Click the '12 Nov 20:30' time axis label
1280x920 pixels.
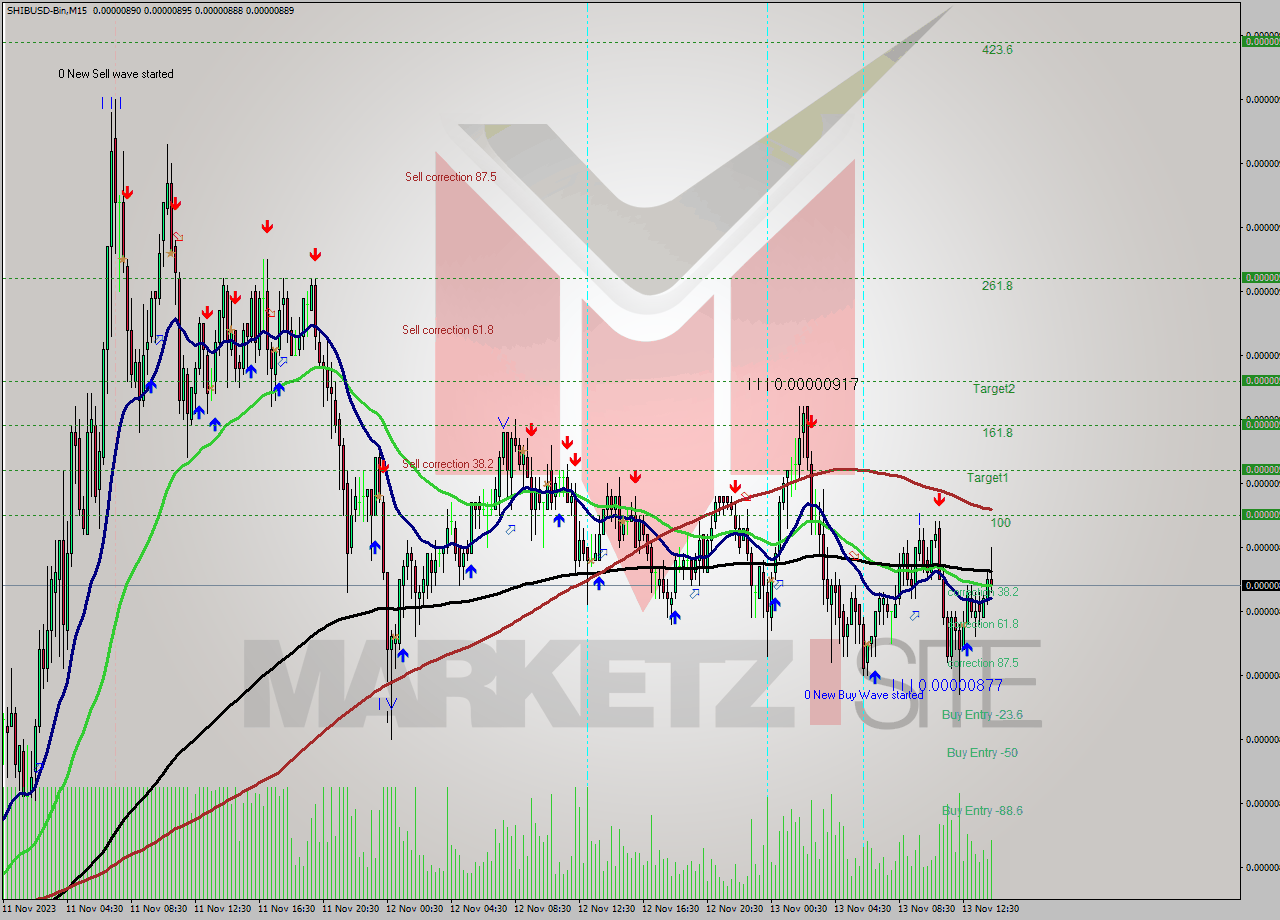[x=734, y=909]
